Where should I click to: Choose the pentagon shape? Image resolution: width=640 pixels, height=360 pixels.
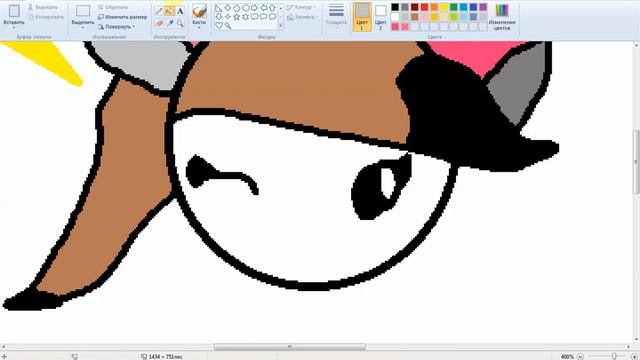click(237, 8)
